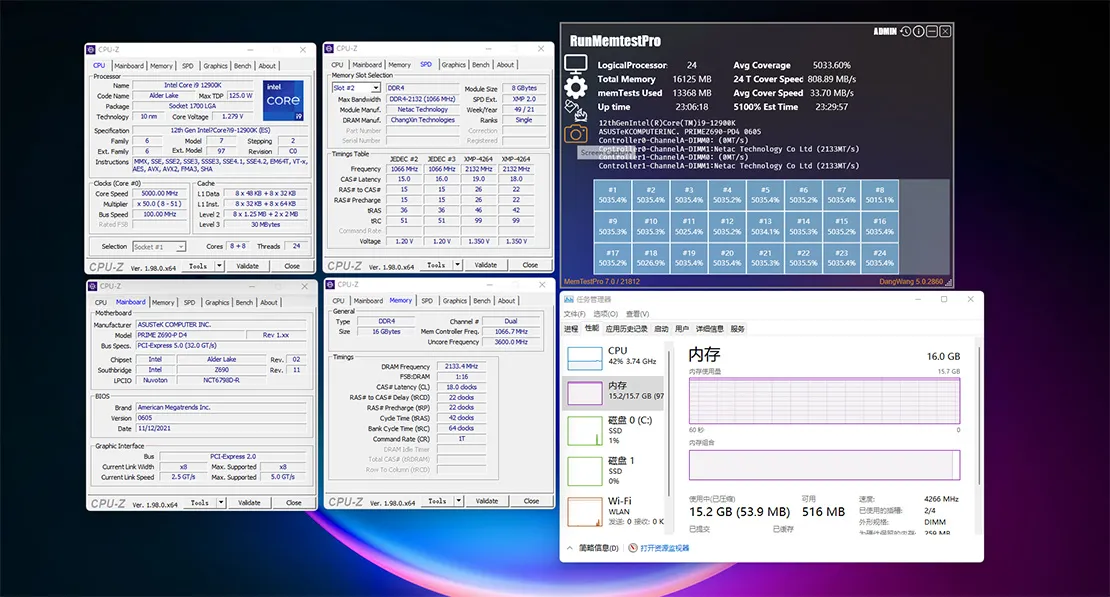This screenshot has height=597, width=1110.
Task: Open SPD tab in CPU-Z Memory tab window
Action: click(x=427, y=300)
